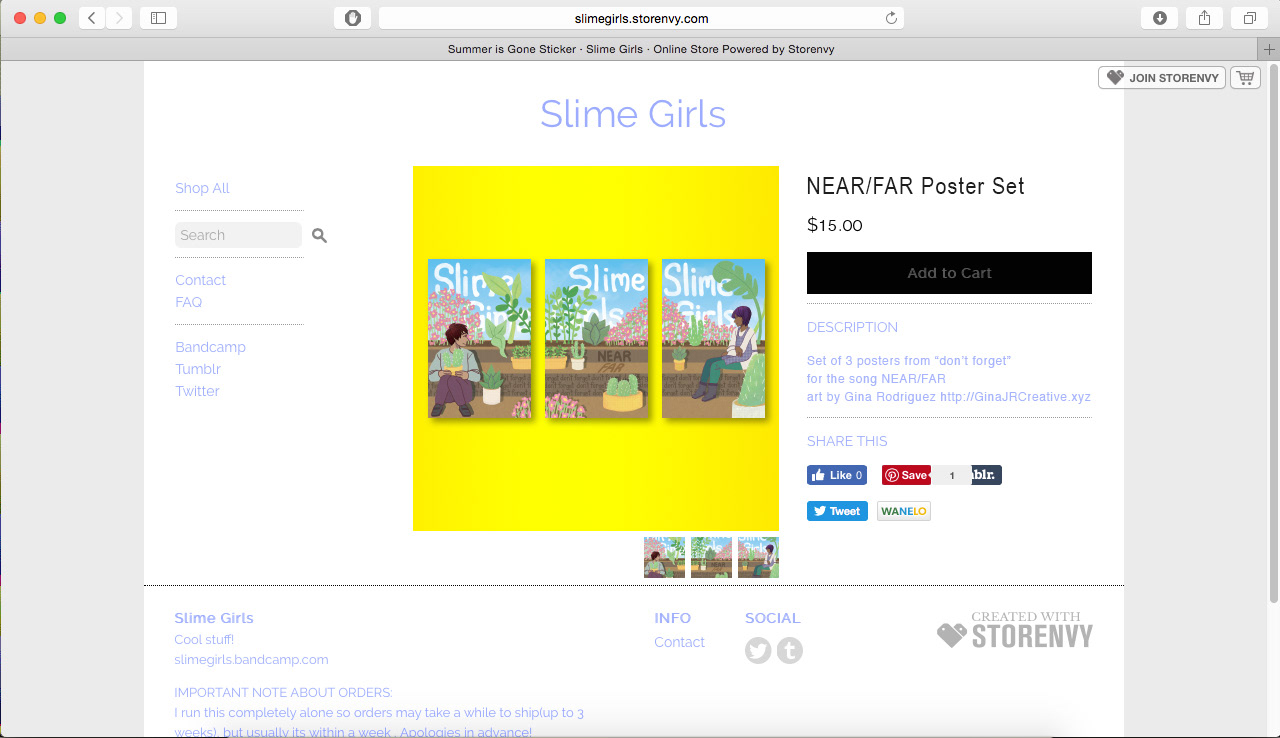Click the Pinterest Save button
The width and height of the screenshot is (1280, 738).
(906, 475)
